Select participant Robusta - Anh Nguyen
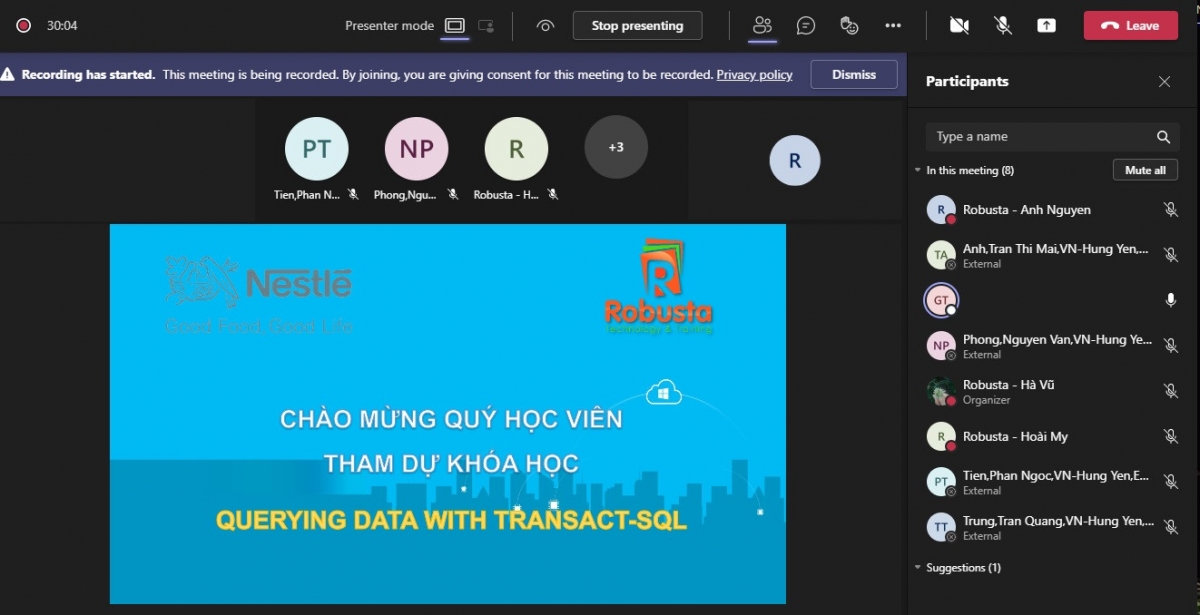 click(x=1052, y=210)
